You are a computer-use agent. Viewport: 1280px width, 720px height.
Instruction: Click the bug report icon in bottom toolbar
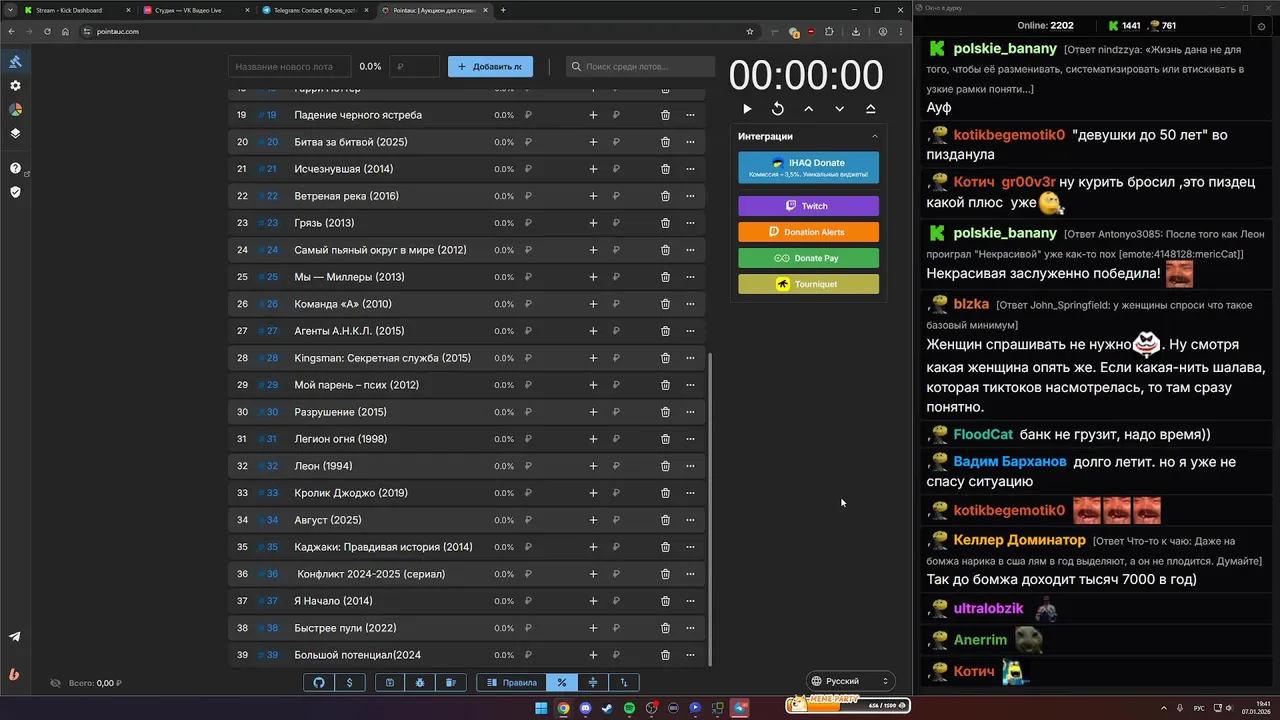point(420,682)
